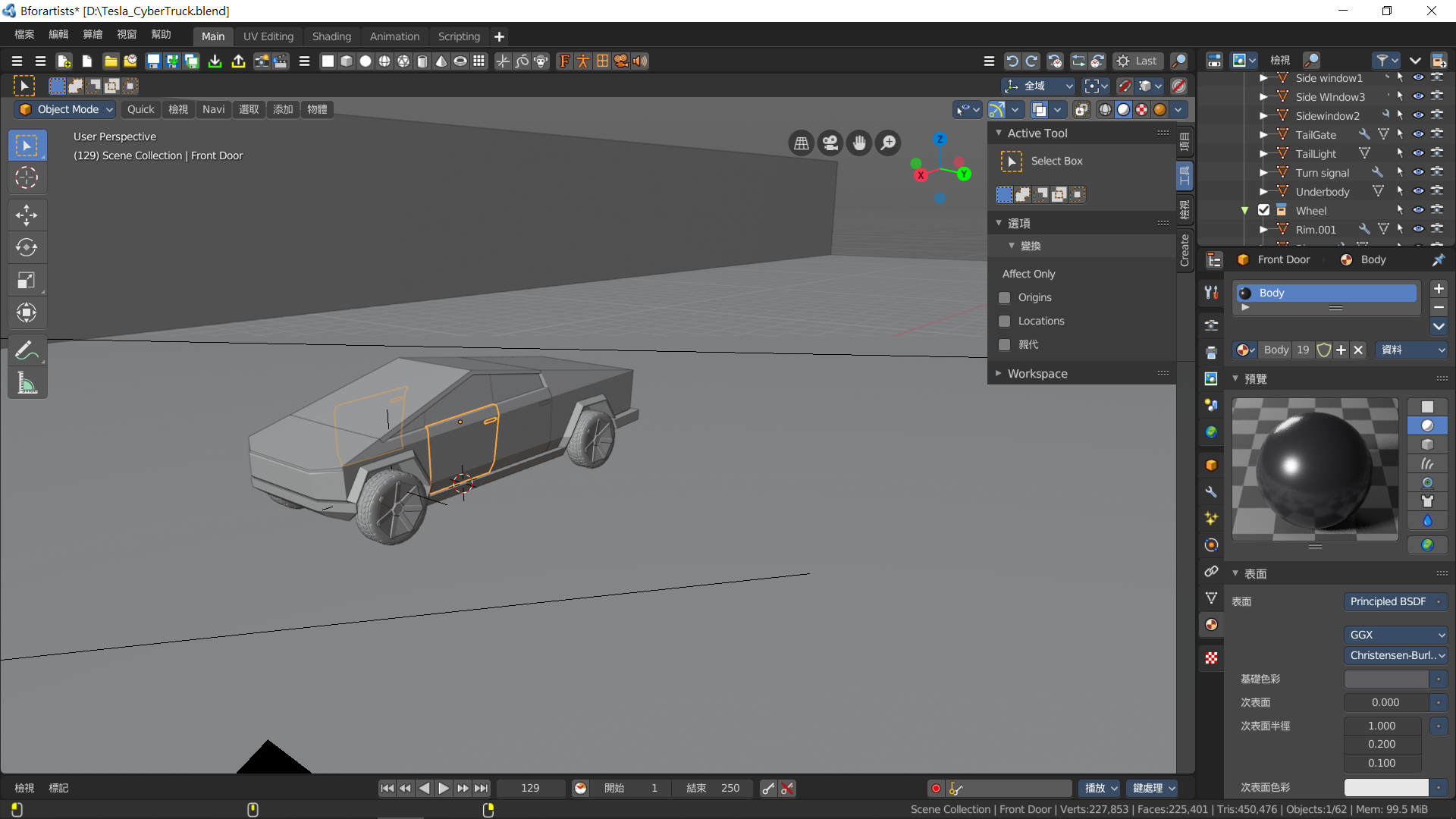Toggle Rim.001 visibility eye

pyautogui.click(x=1418, y=229)
